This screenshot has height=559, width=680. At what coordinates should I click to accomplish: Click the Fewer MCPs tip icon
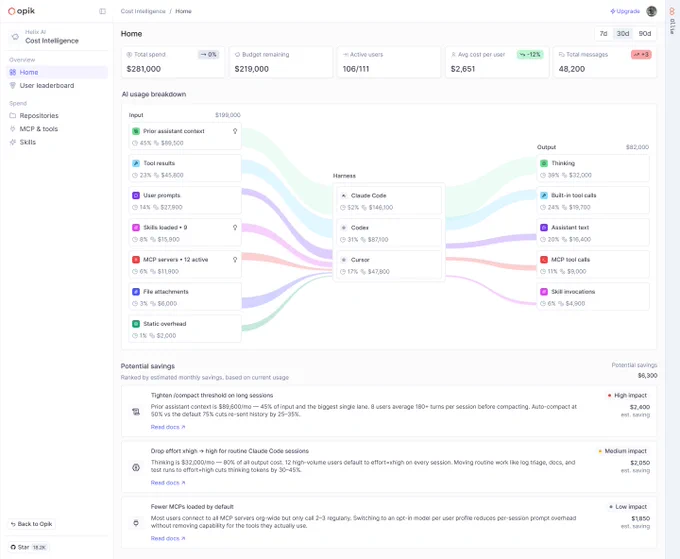coord(136,523)
